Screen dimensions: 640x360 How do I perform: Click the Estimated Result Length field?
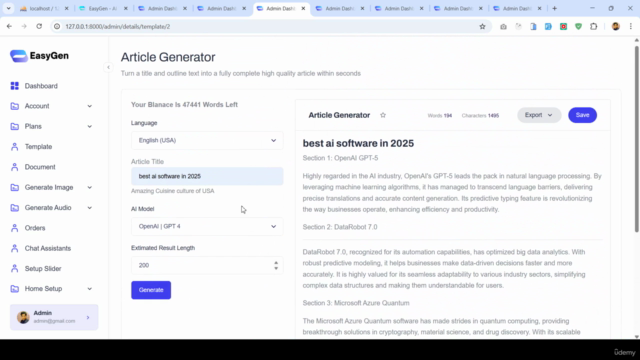207,265
